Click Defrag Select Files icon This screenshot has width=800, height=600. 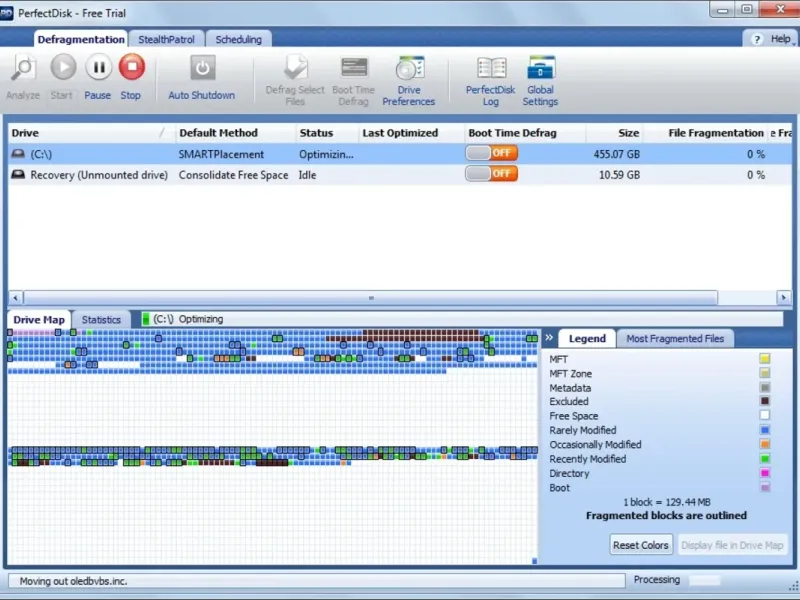tap(296, 68)
